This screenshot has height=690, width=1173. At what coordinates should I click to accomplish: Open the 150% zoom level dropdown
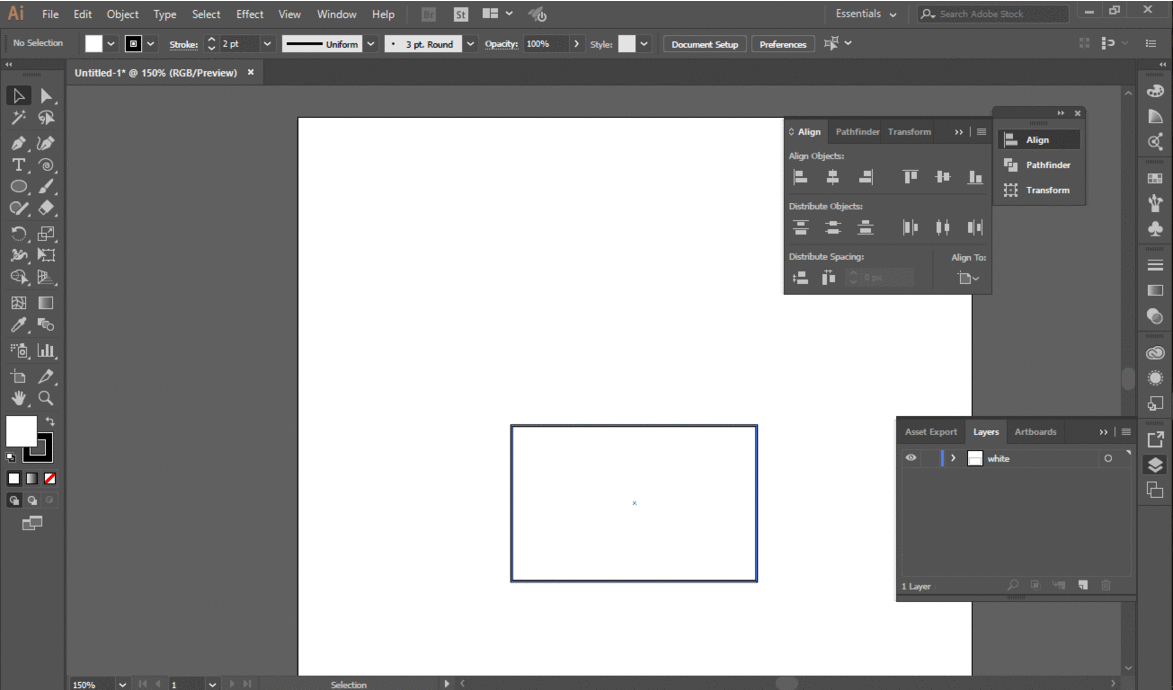(x=122, y=685)
